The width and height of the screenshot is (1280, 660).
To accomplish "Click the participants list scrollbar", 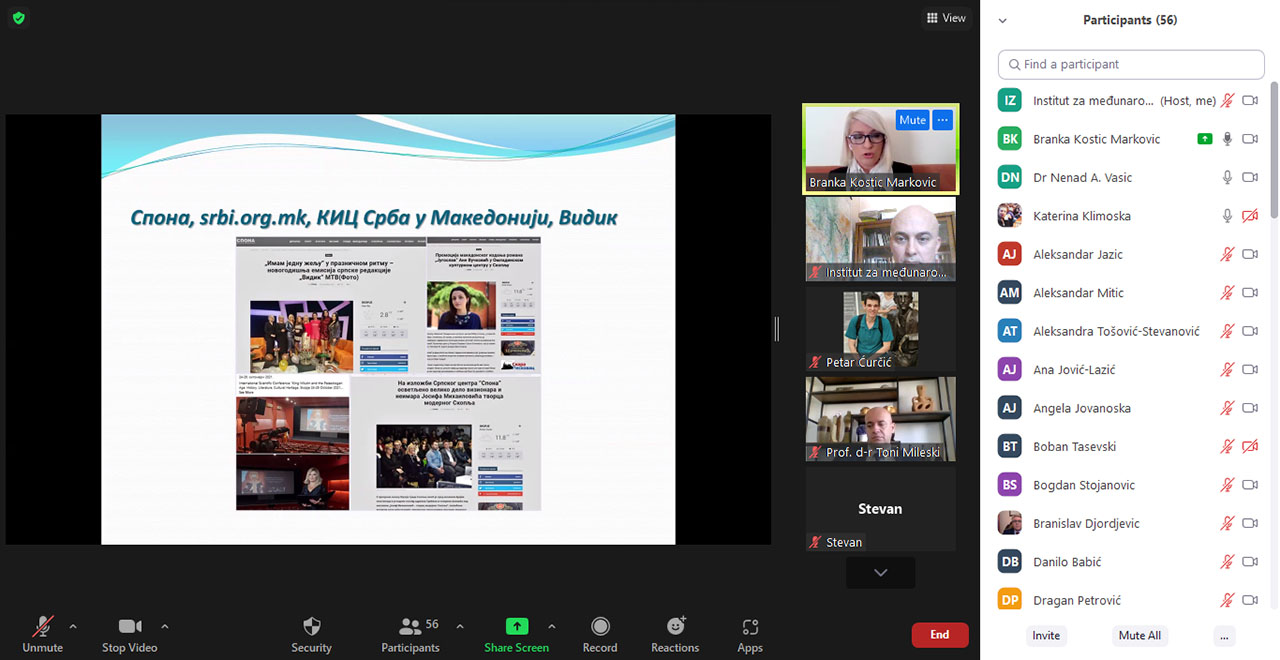I will (1274, 150).
